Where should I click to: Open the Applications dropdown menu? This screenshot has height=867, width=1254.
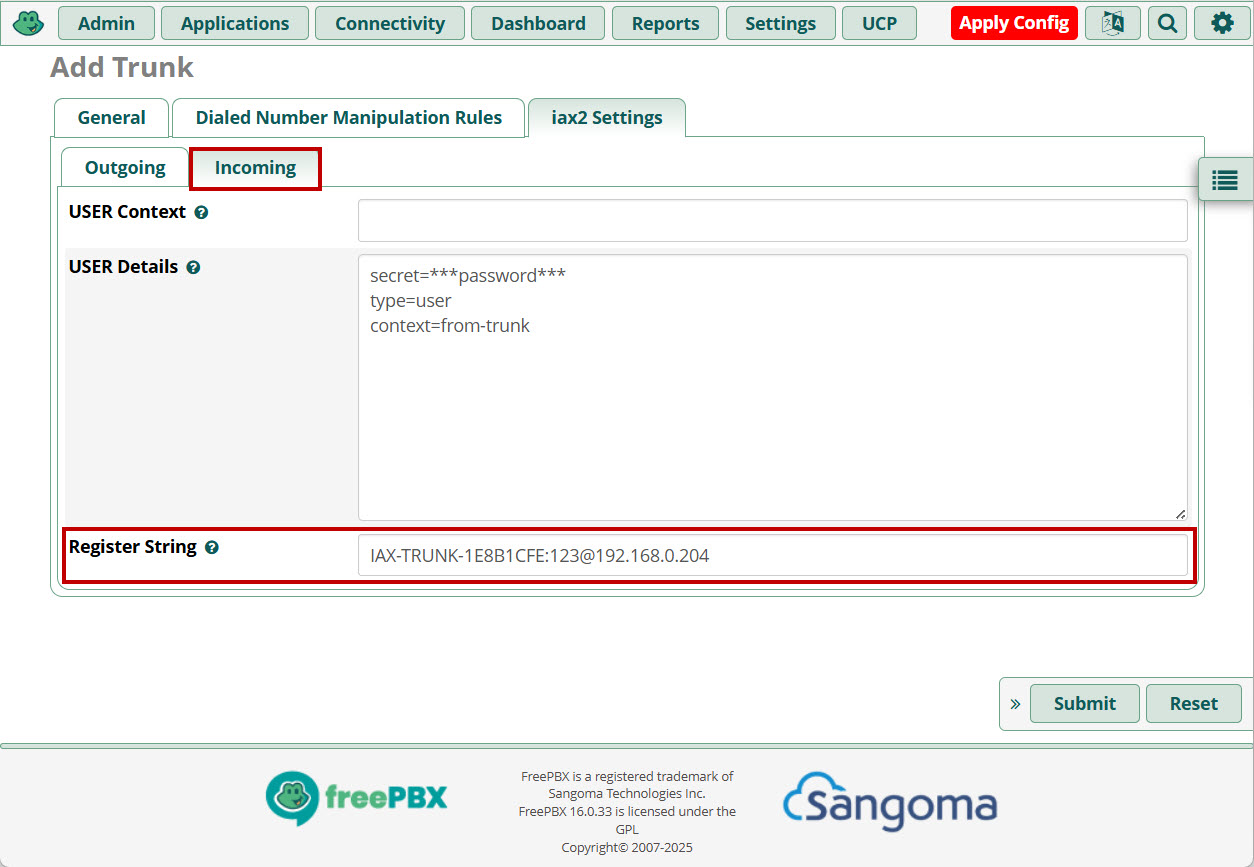(x=235, y=23)
